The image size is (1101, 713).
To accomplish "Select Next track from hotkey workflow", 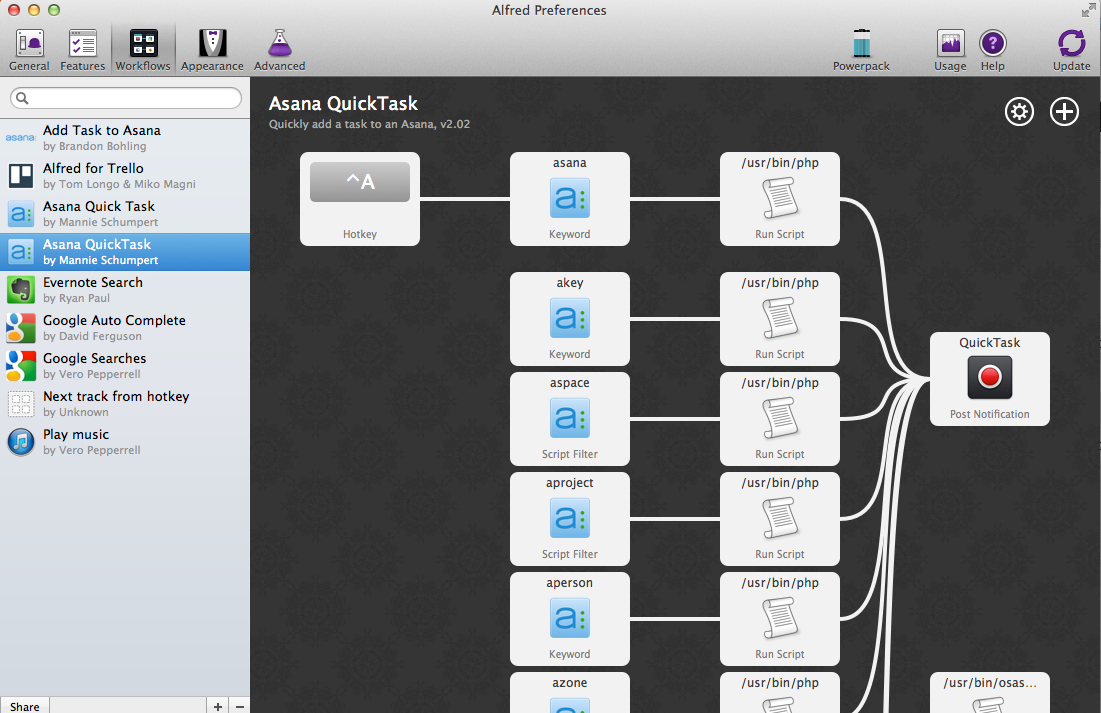I will 125,403.
